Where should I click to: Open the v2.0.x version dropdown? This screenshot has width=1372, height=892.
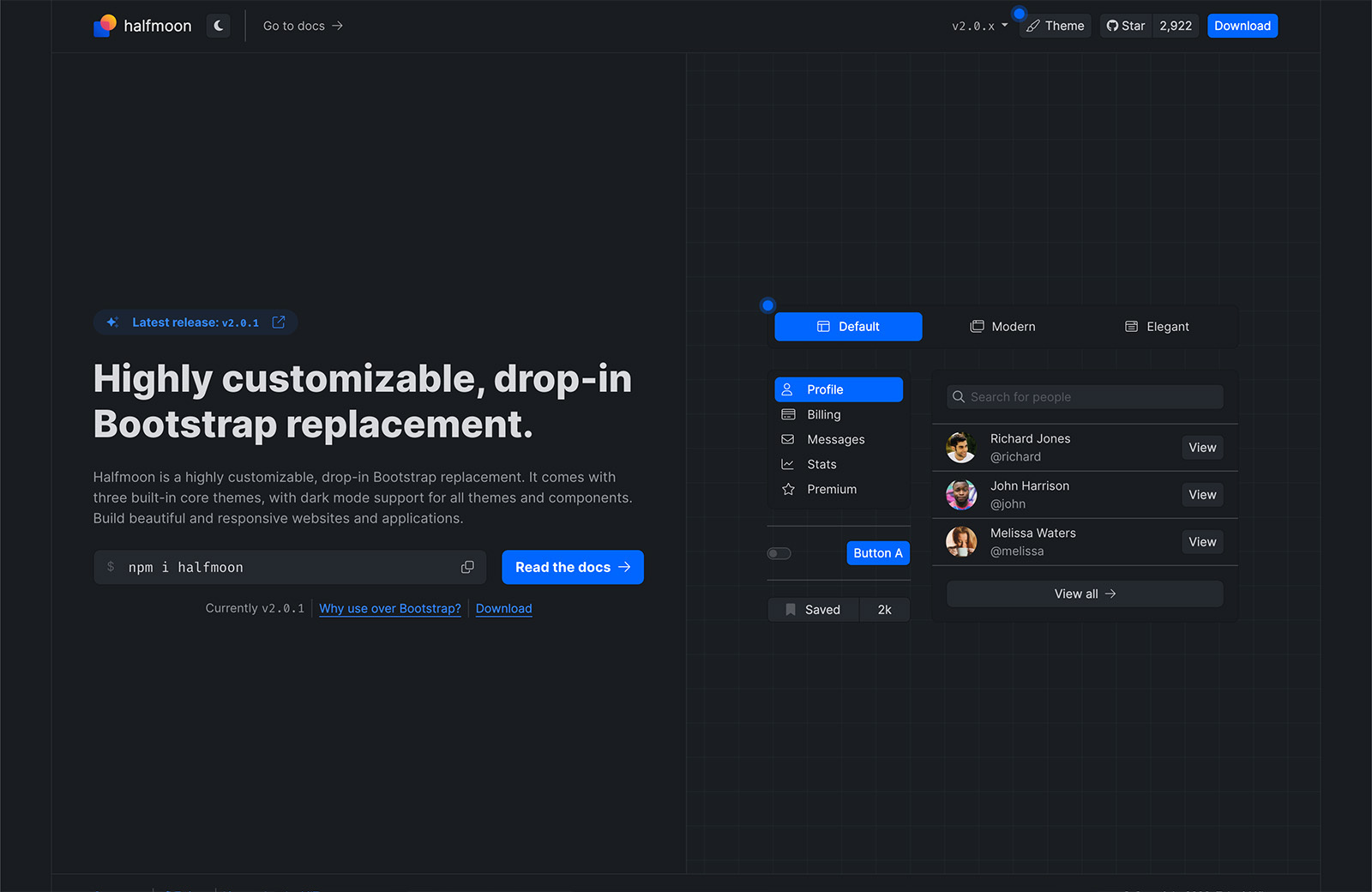point(979,26)
